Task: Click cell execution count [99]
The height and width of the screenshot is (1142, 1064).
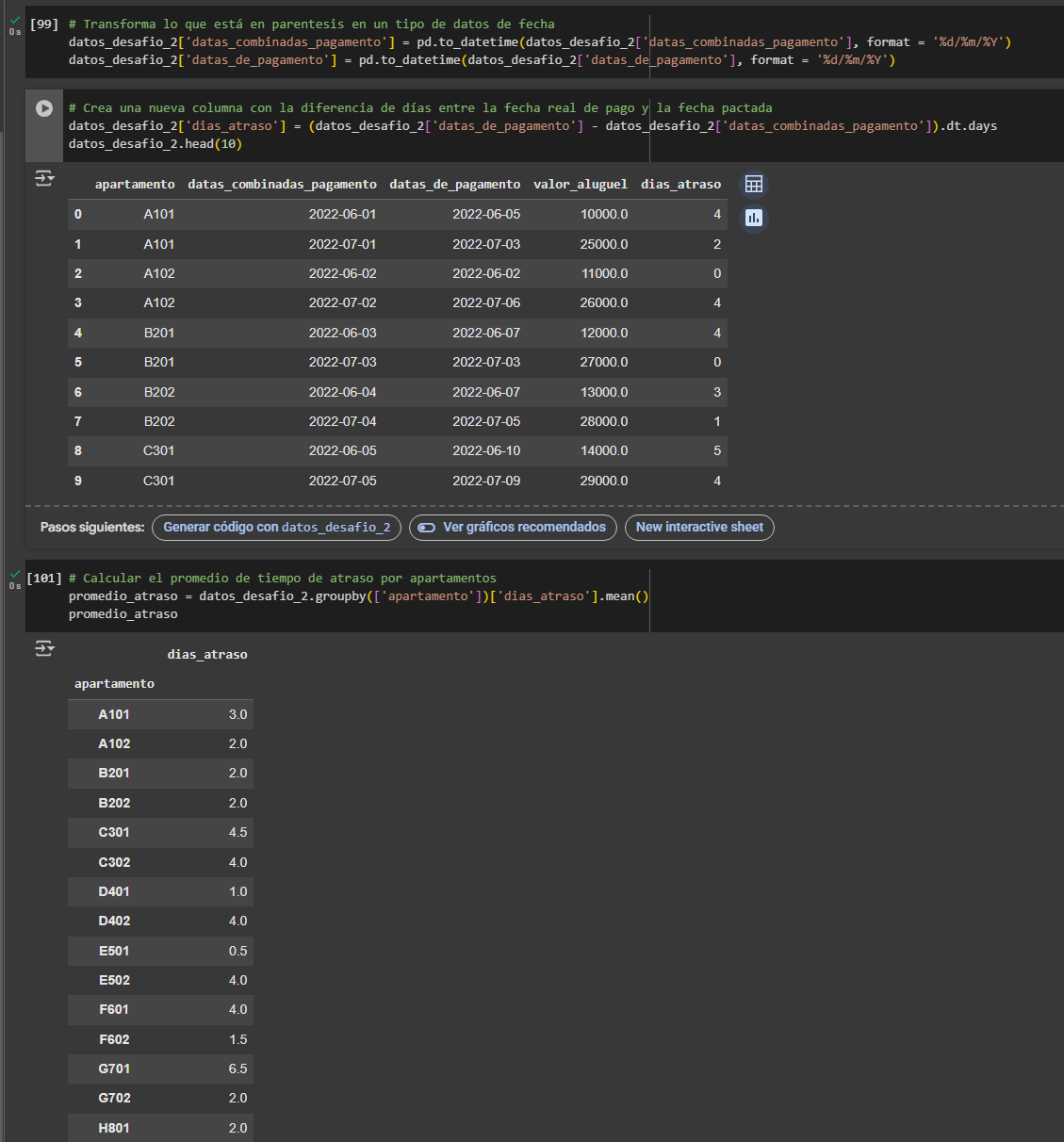Action: pos(44,24)
